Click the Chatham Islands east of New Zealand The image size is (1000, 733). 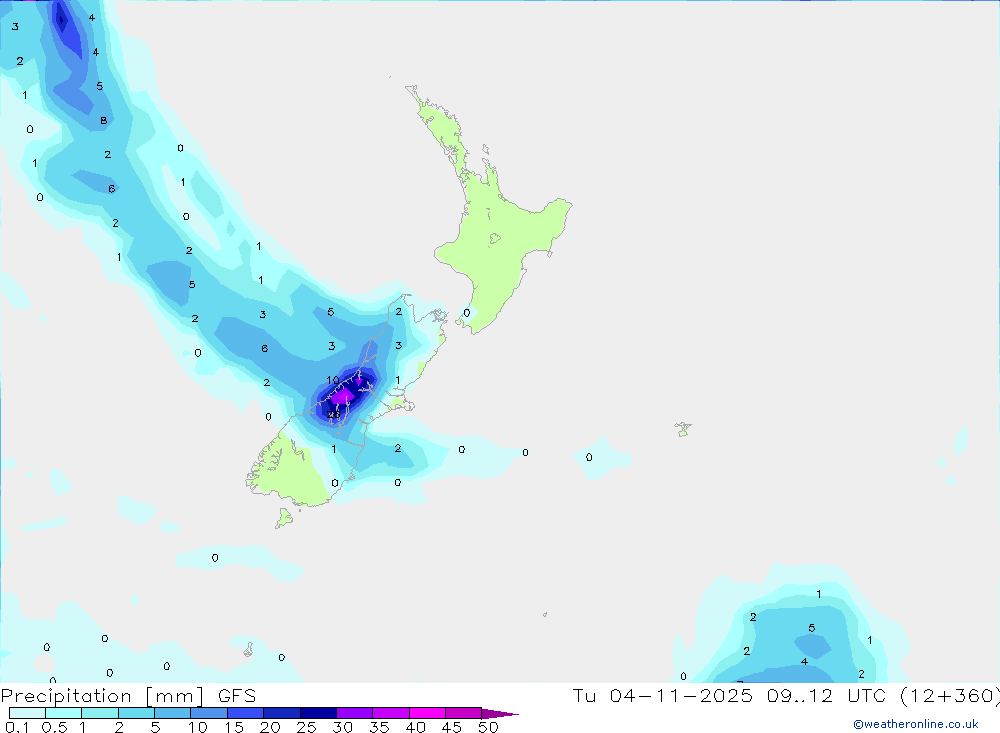click(683, 429)
